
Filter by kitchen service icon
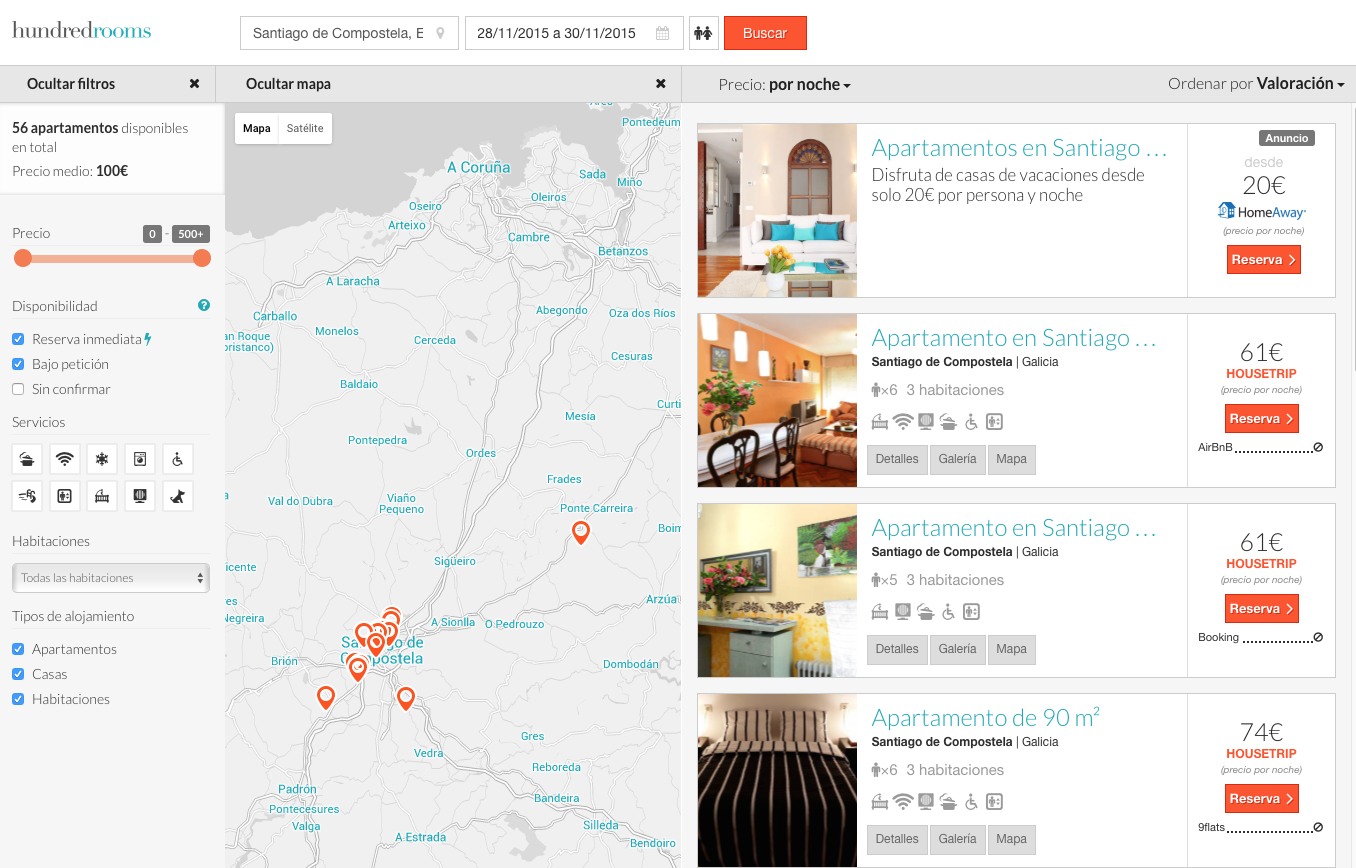(x=27, y=459)
